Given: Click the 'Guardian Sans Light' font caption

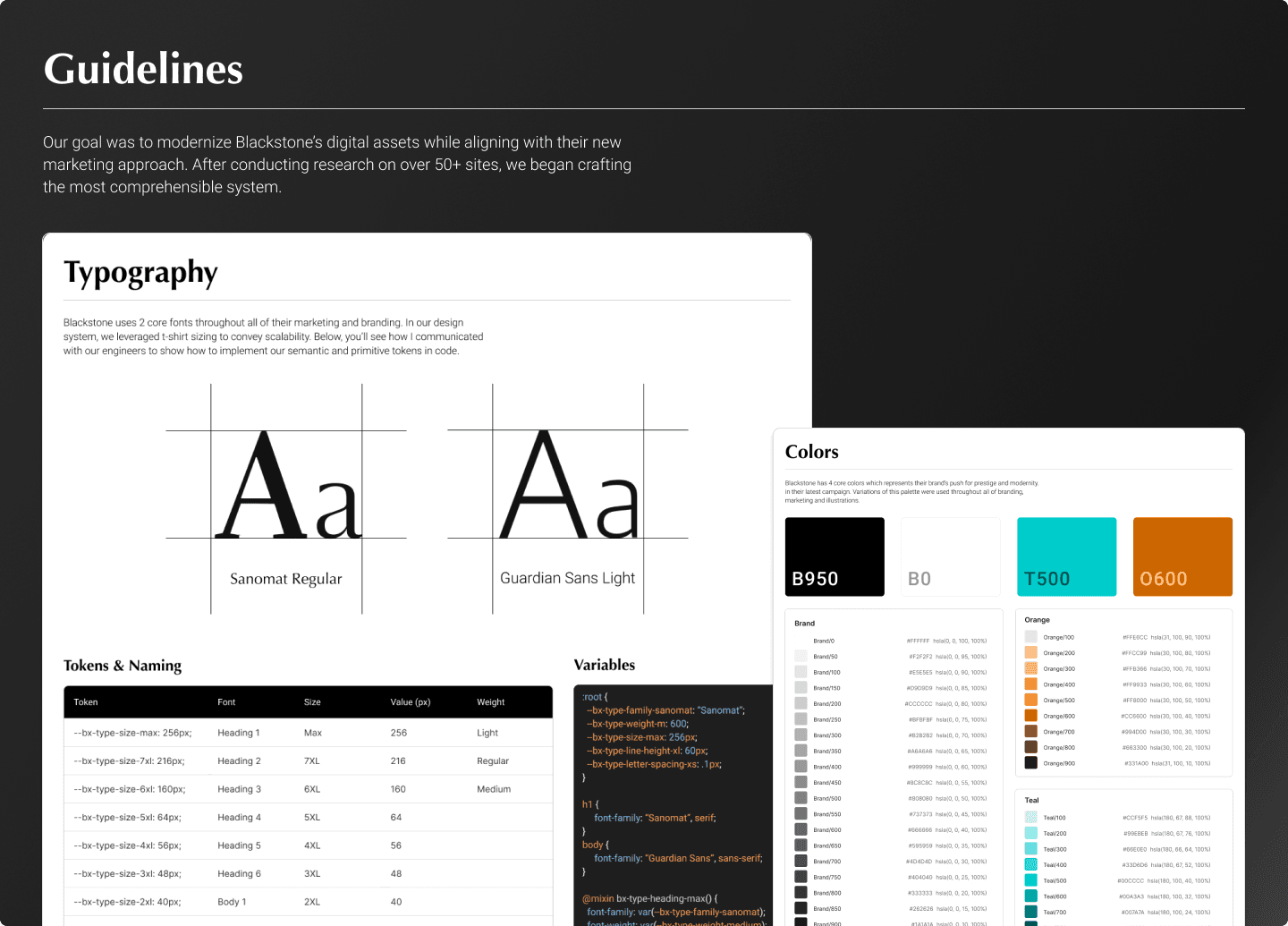Looking at the screenshot, I should pyautogui.click(x=568, y=578).
